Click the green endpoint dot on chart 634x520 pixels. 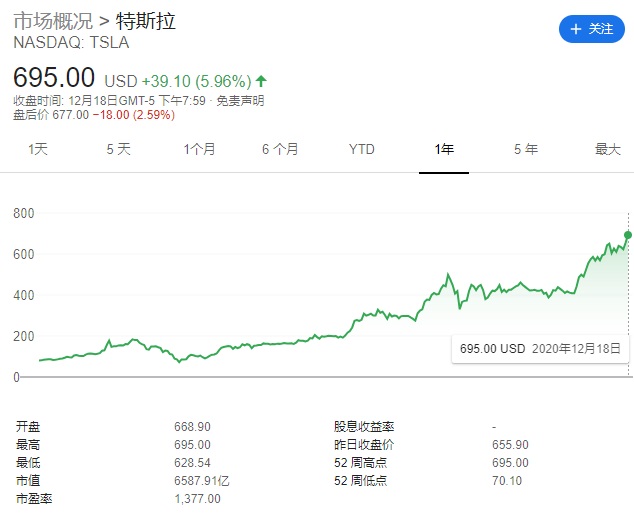pos(628,235)
